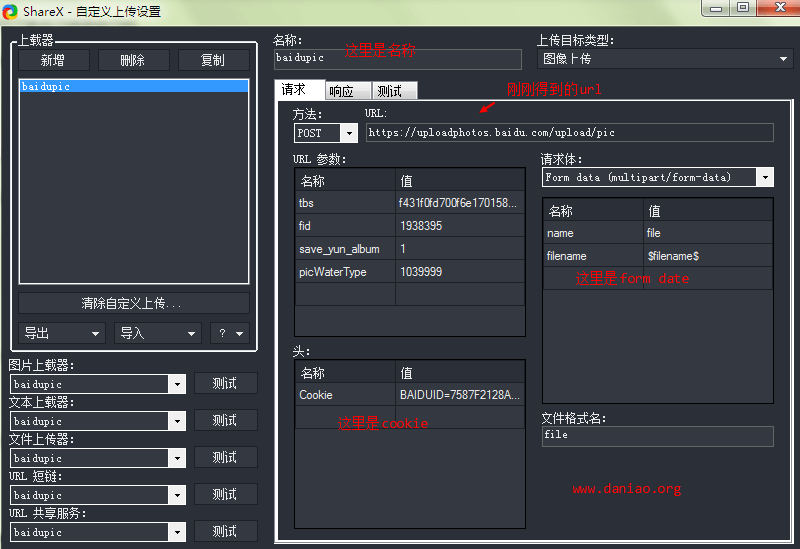Expand the 图片上载器 combo box

[177, 384]
